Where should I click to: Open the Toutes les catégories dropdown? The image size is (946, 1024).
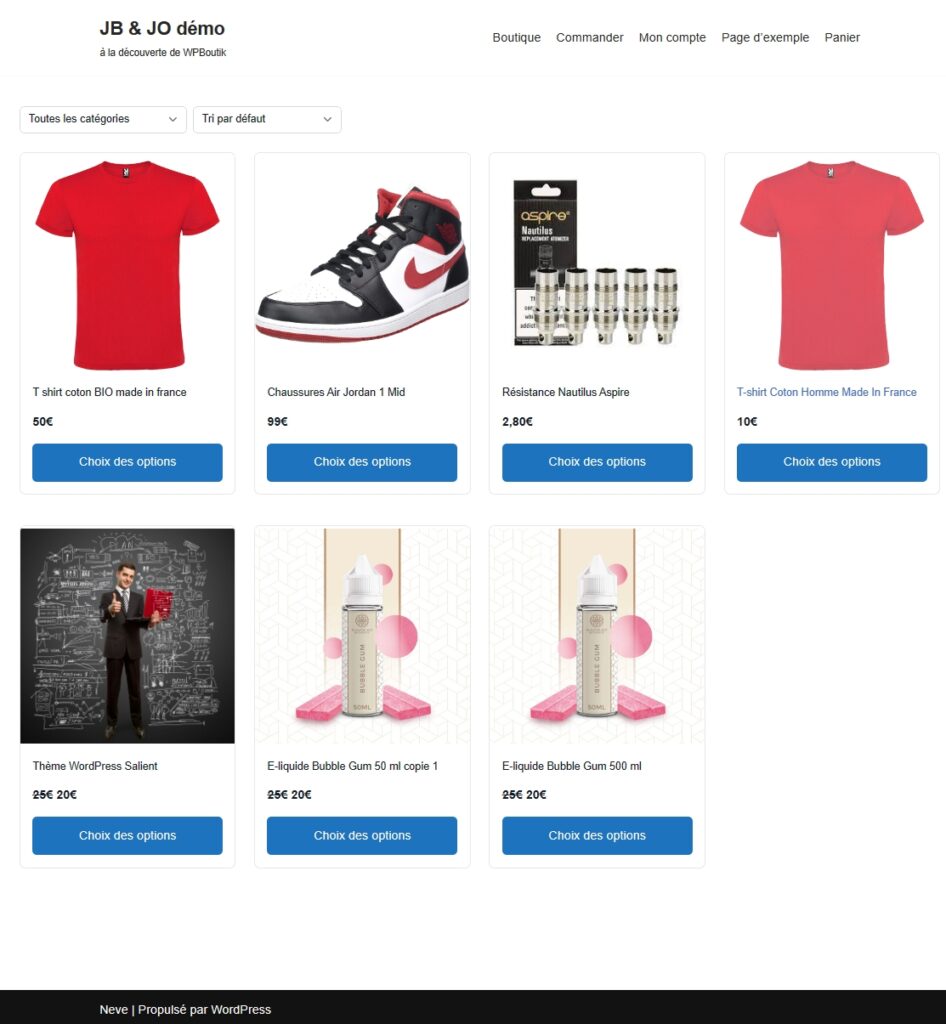[x=103, y=120]
